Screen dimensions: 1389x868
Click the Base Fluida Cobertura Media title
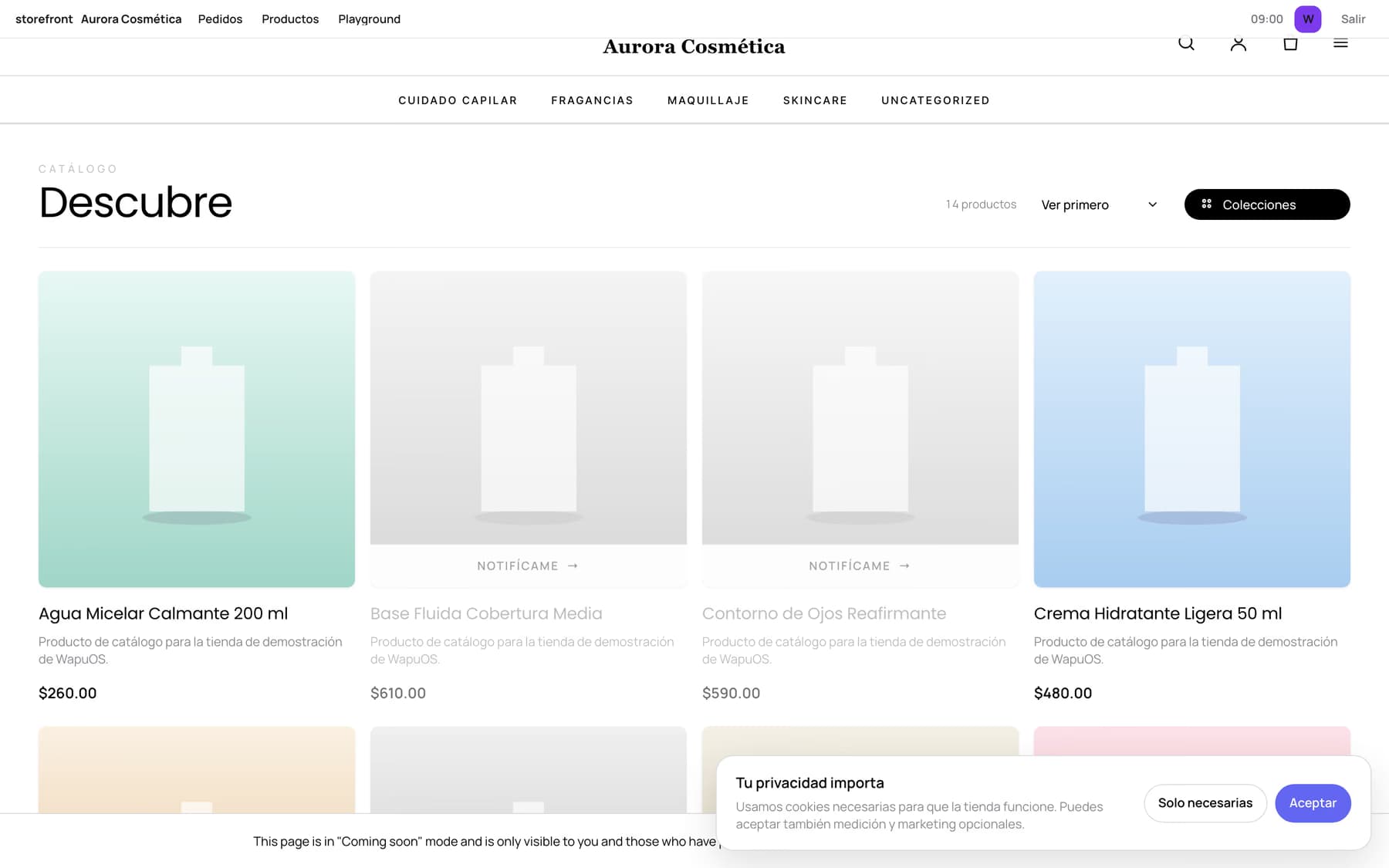[x=486, y=613]
